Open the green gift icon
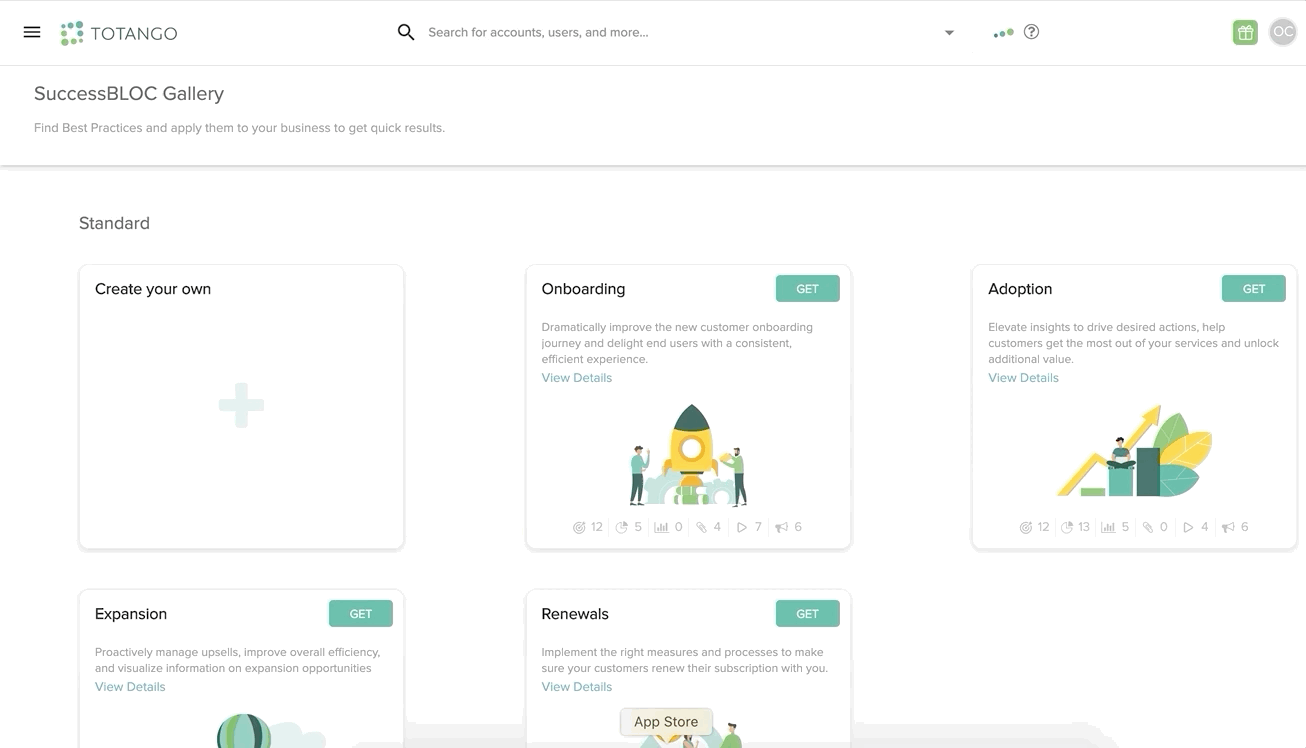Image resolution: width=1306 pixels, height=748 pixels. click(x=1245, y=32)
